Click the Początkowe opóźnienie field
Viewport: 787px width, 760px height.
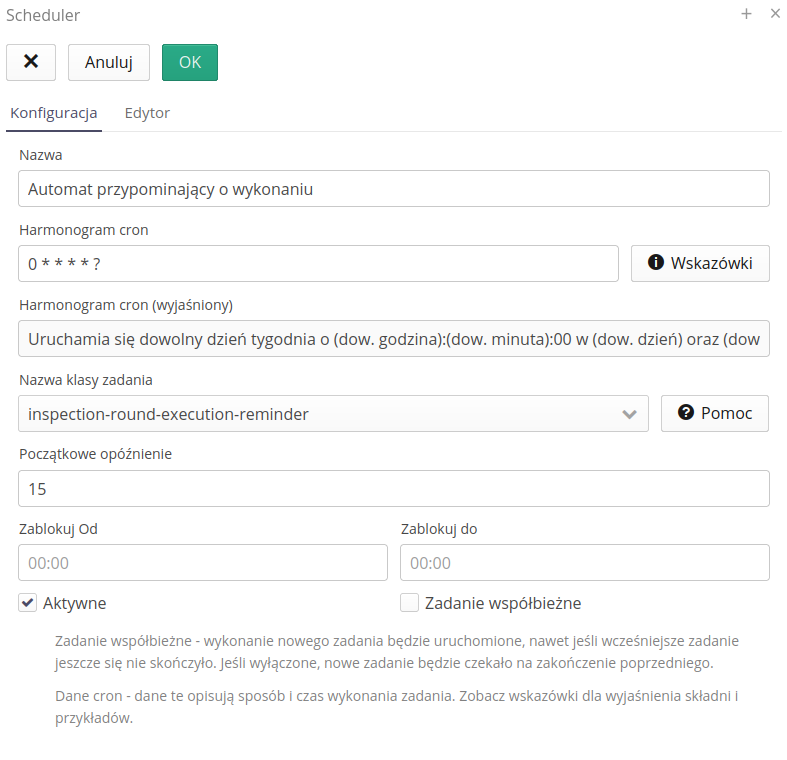394,489
